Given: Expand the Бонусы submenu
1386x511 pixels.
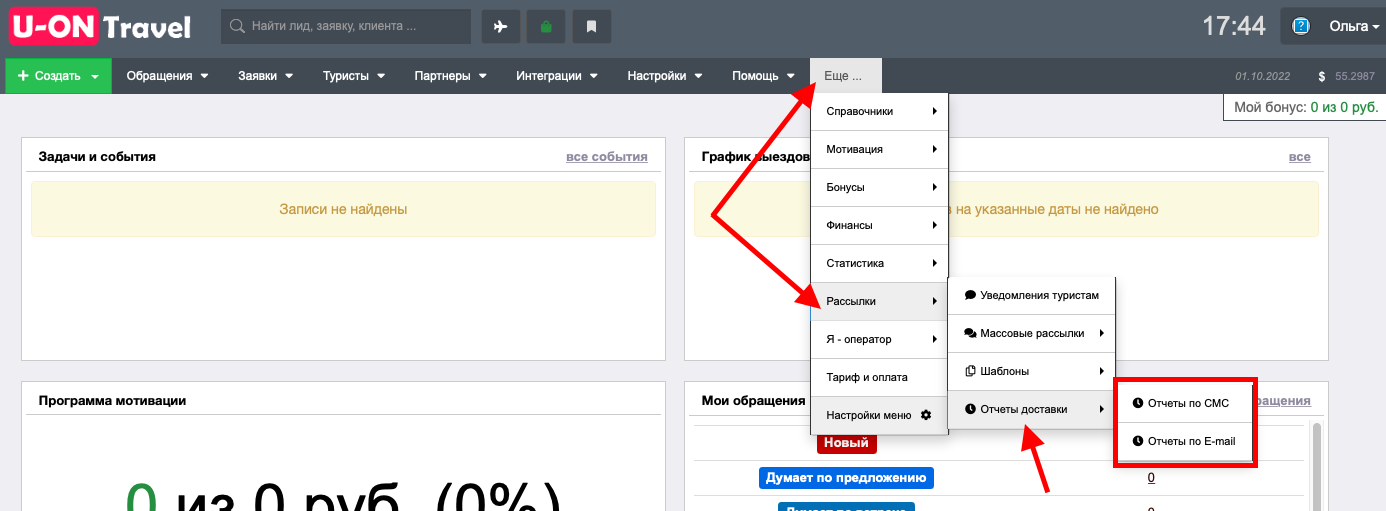Looking at the screenshot, I should (879, 187).
